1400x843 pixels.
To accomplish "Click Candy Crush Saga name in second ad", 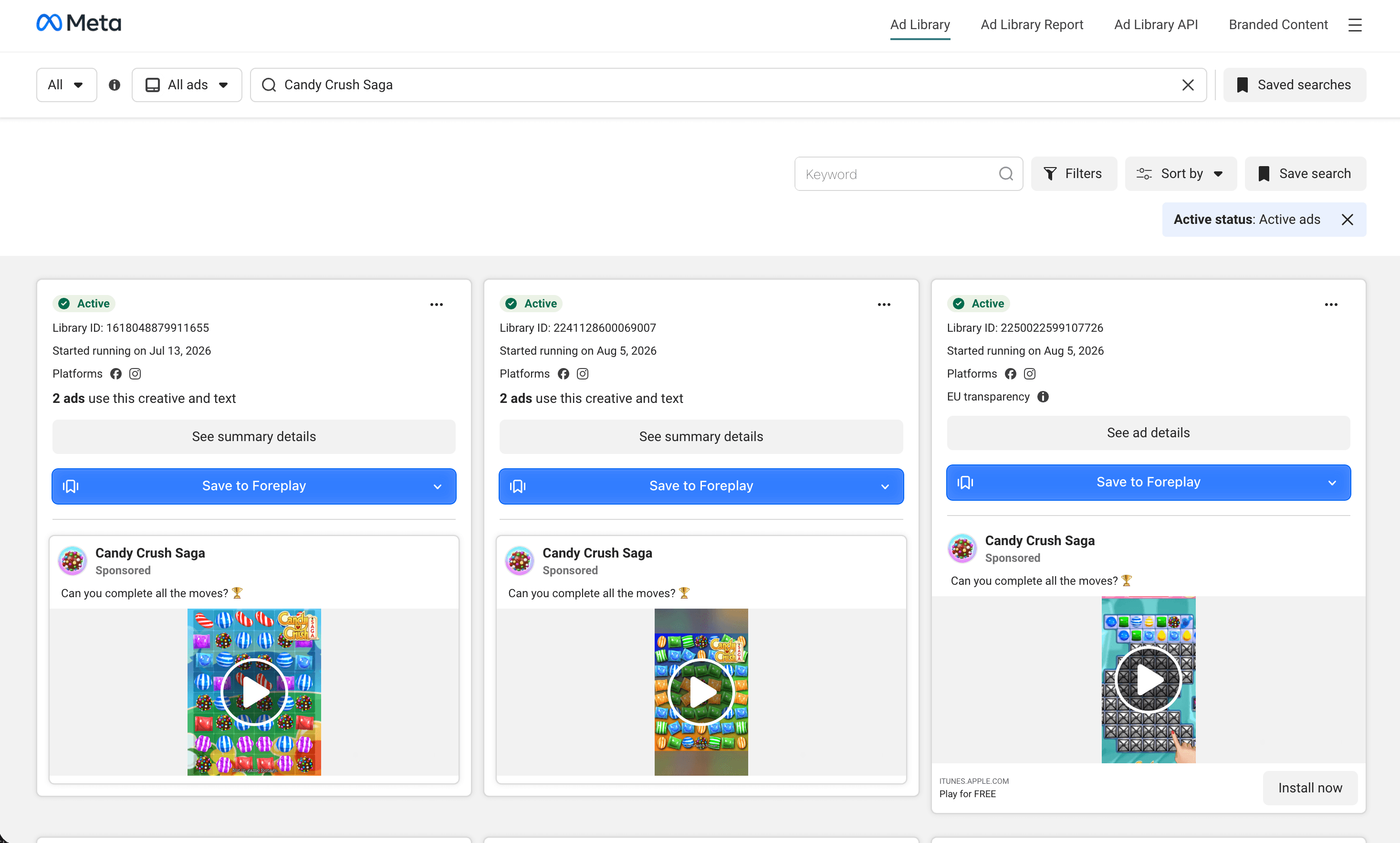I will pyautogui.click(x=597, y=553).
